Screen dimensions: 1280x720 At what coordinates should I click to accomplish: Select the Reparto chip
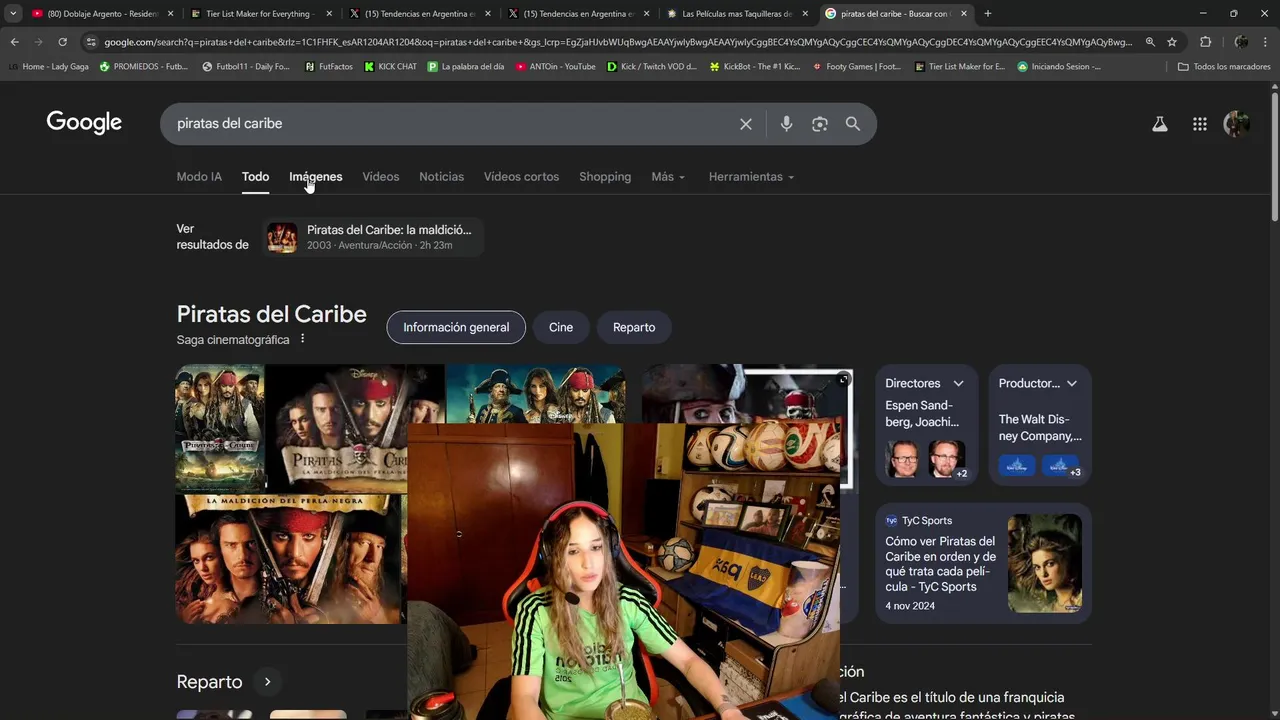pos(634,327)
